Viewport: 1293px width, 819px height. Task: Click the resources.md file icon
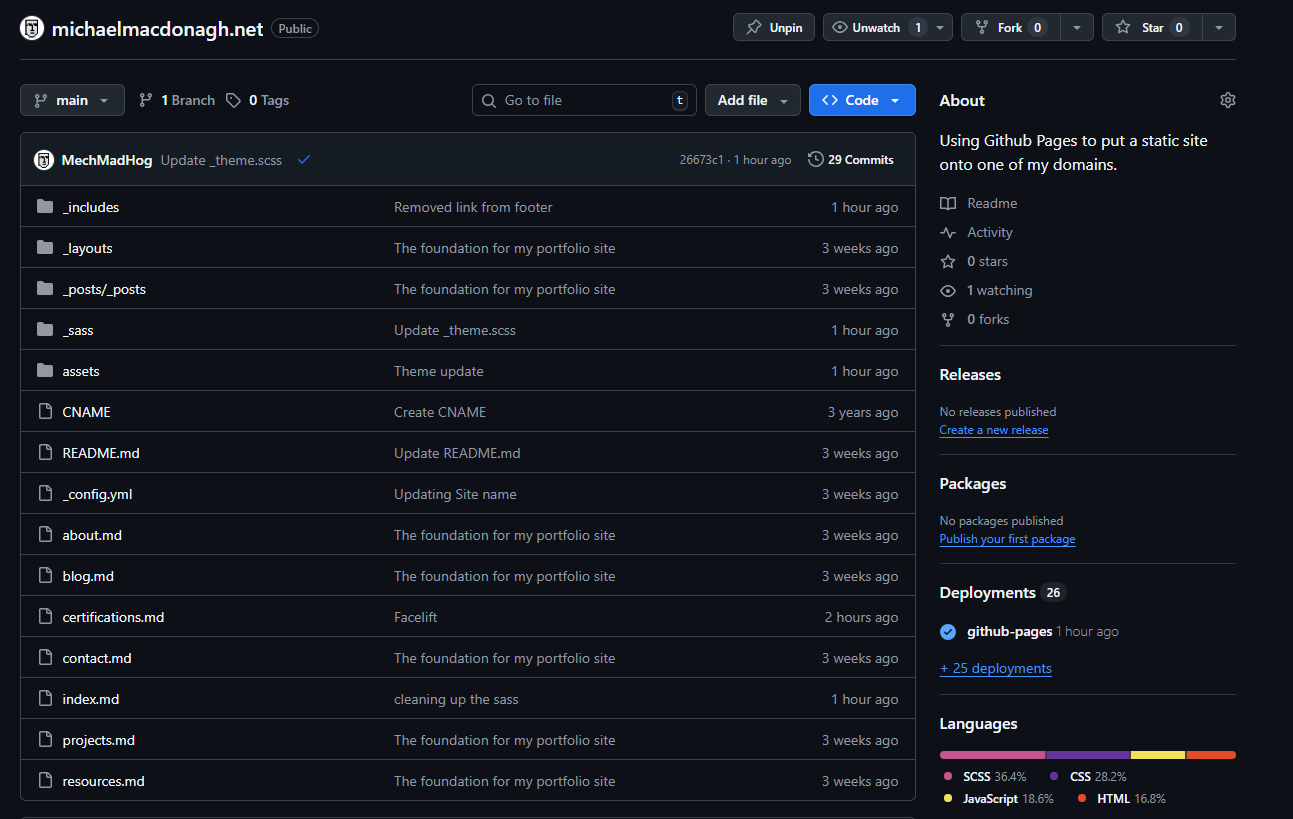pos(45,781)
